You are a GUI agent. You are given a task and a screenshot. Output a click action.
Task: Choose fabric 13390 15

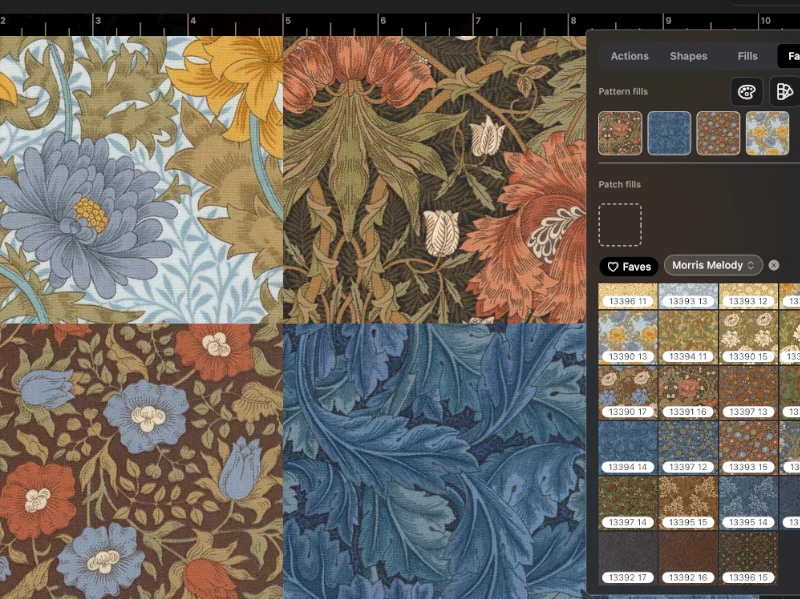pyautogui.click(x=748, y=337)
